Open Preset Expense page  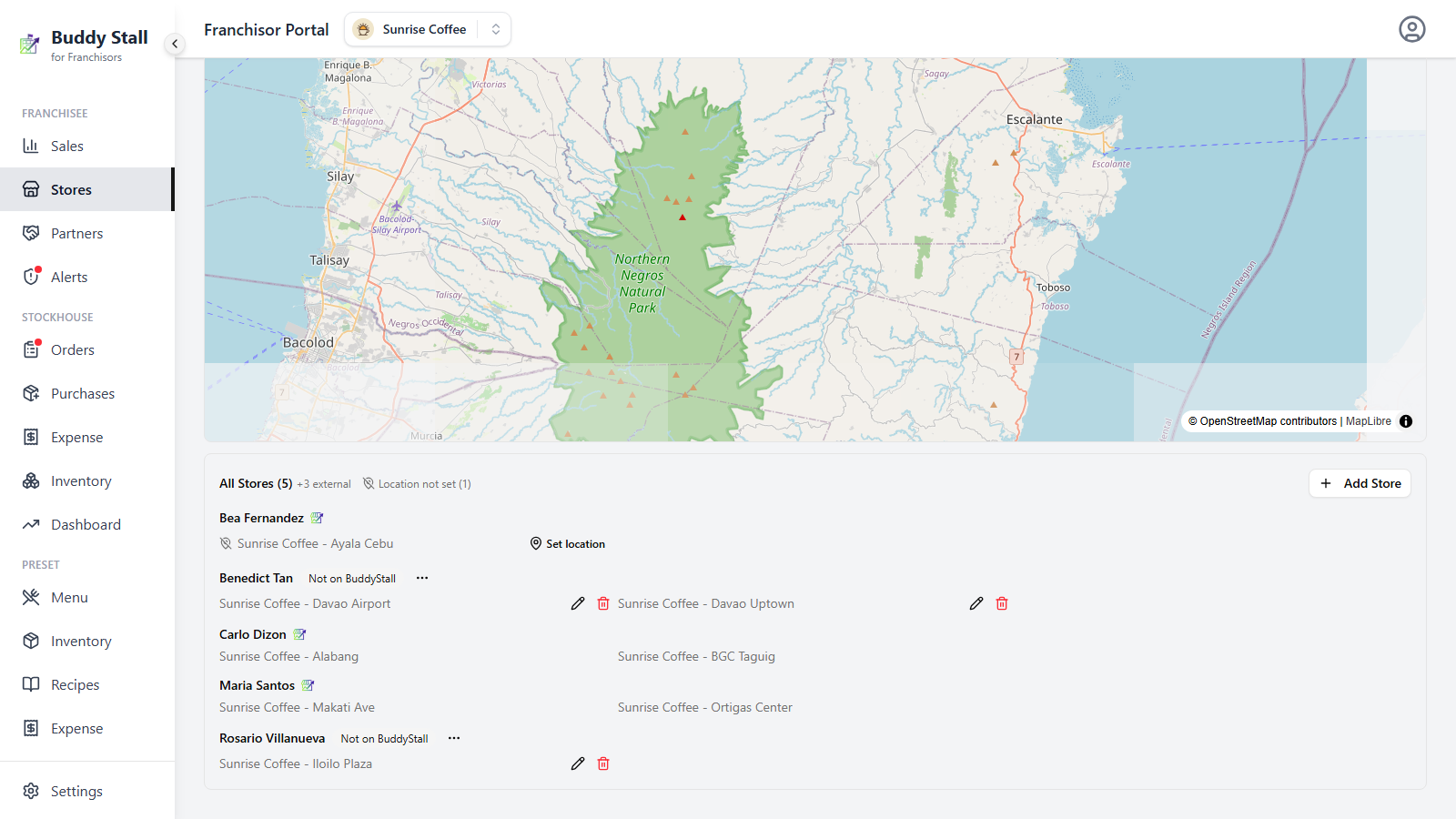(x=87, y=728)
